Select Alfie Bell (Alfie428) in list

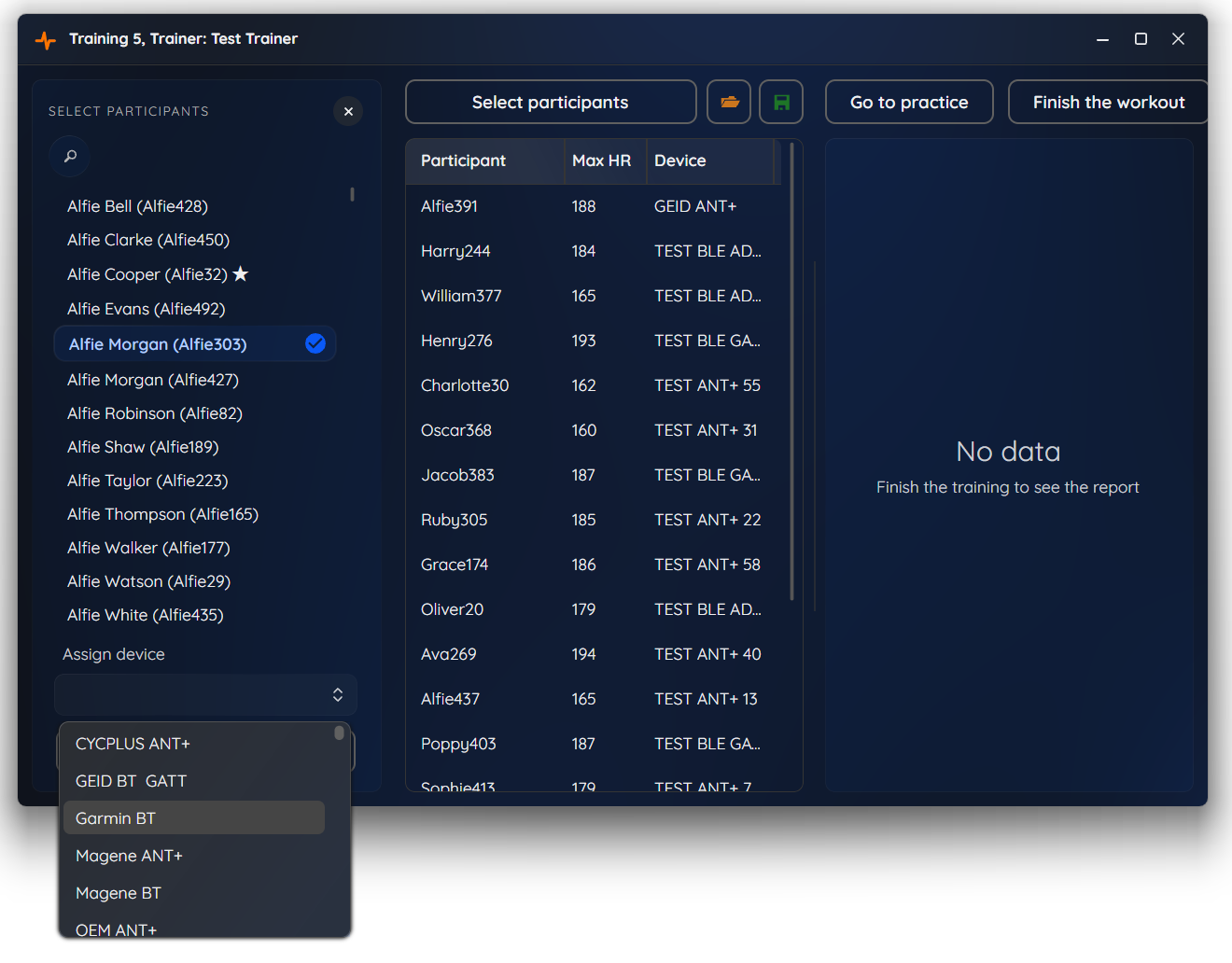(x=196, y=206)
